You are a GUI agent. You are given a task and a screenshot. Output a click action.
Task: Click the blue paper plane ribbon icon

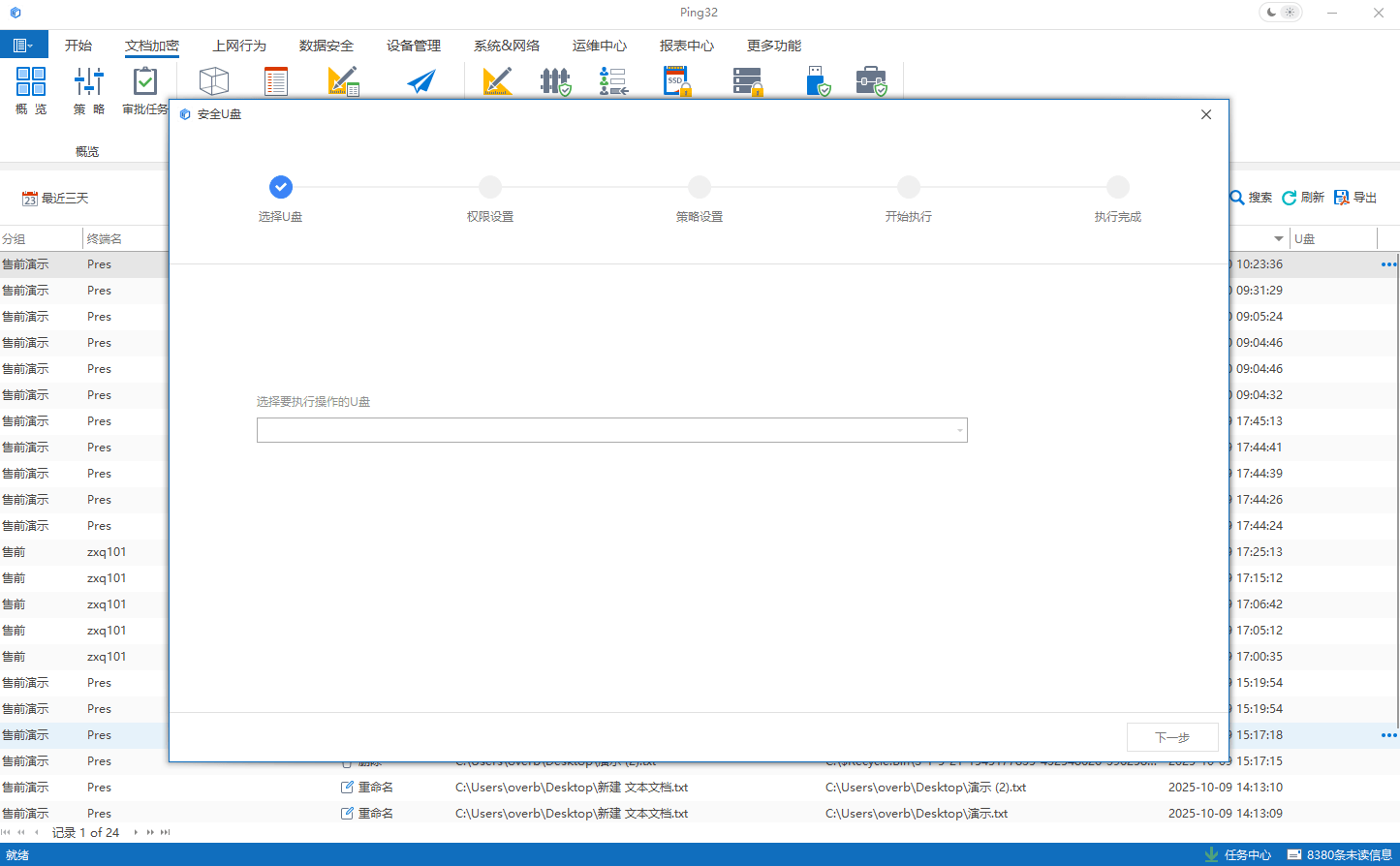tap(420, 81)
